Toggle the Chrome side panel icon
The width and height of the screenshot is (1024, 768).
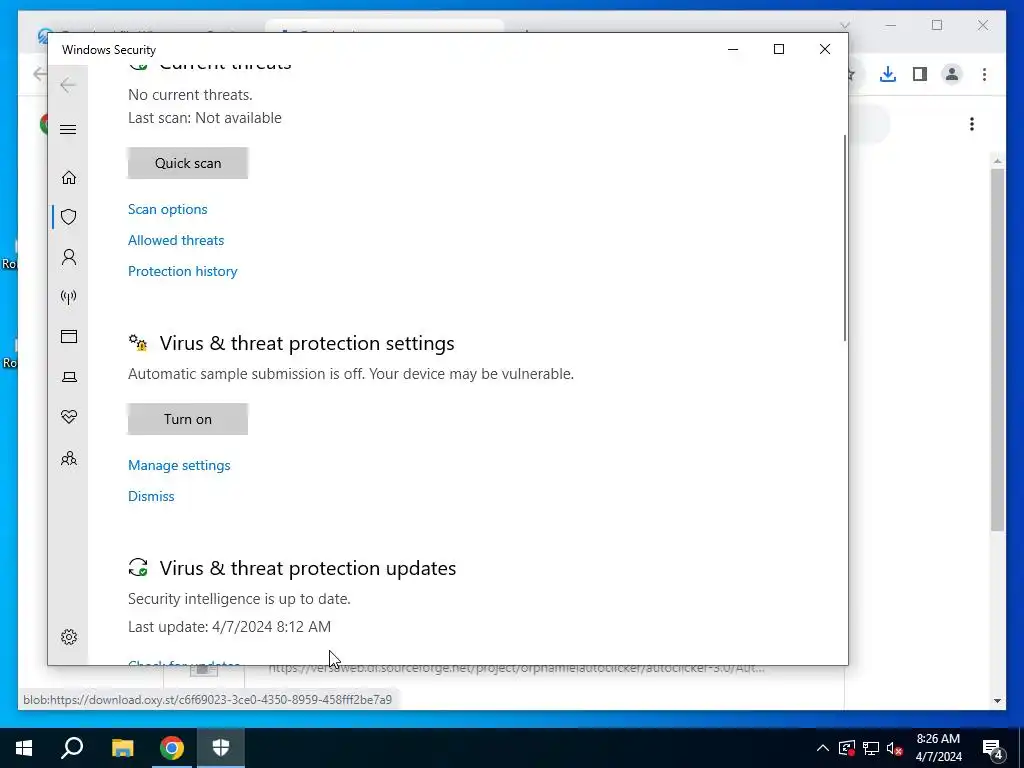(x=920, y=74)
